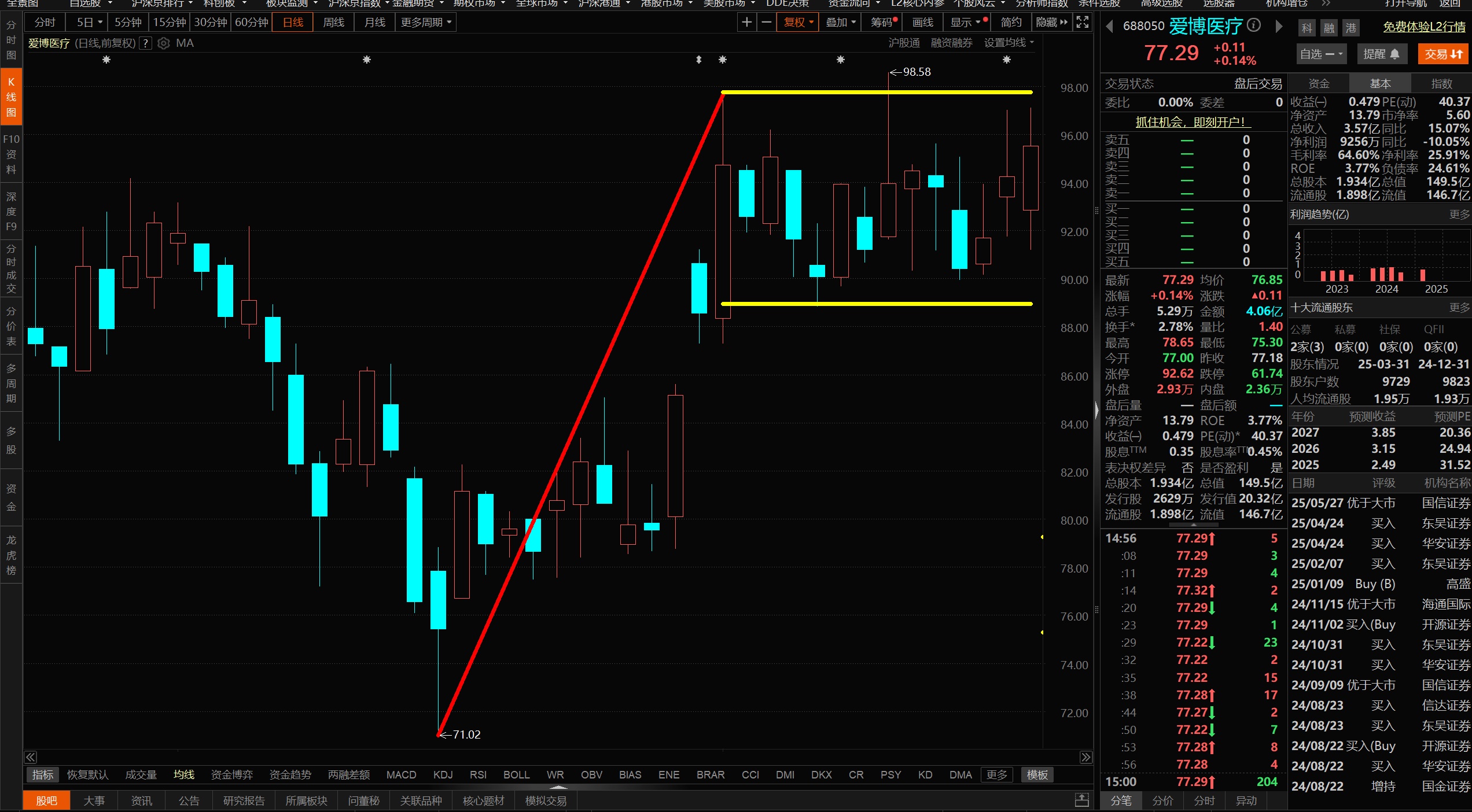
Task: Open 更多 indicators list
Action: [x=996, y=775]
